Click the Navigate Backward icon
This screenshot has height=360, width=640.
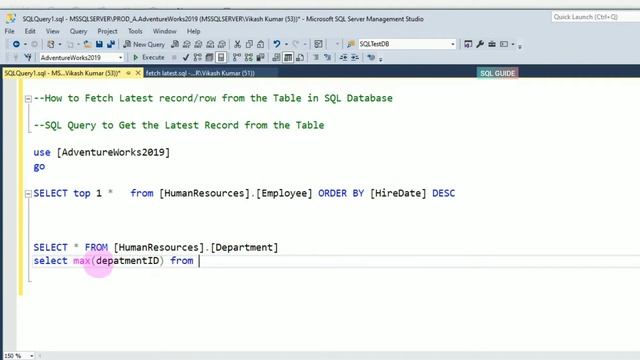[16, 44]
